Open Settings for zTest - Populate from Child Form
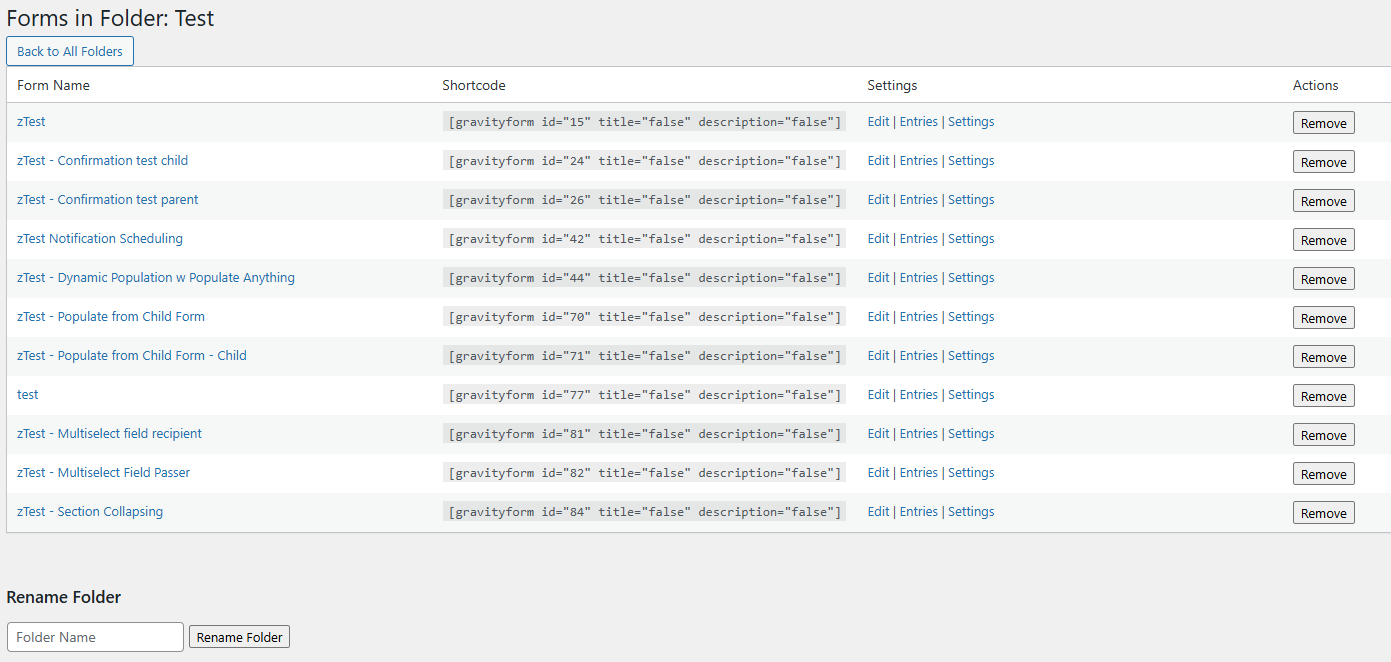The width and height of the screenshot is (1391, 662). [x=970, y=317]
